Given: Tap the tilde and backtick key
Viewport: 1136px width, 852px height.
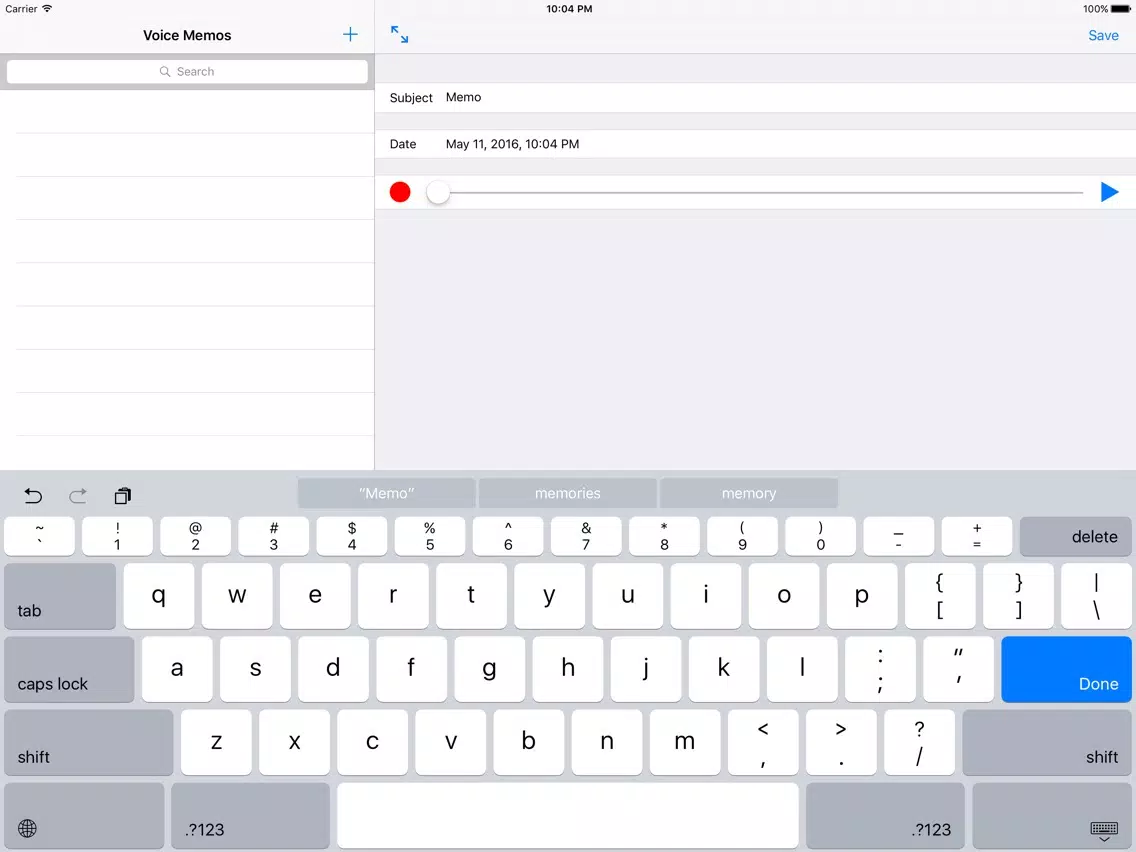Looking at the screenshot, I should click(x=39, y=536).
